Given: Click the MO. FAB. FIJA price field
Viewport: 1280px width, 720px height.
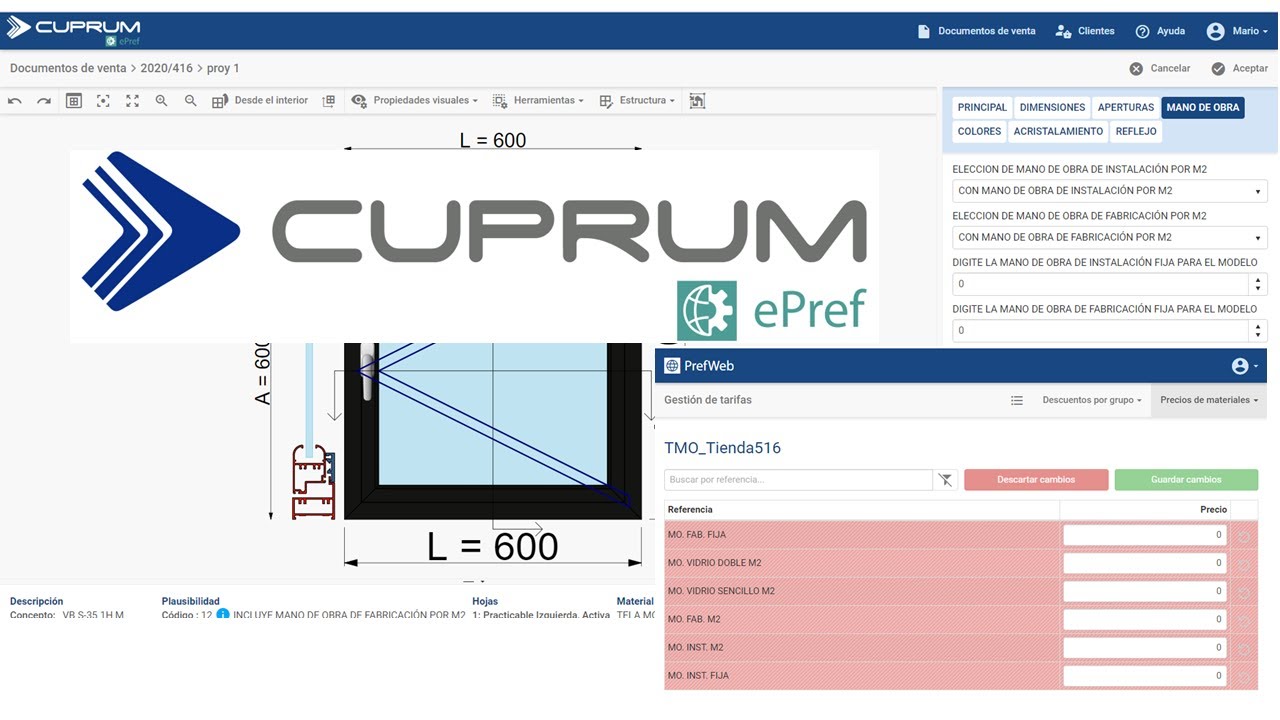Looking at the screenshot, I should [x=1145, y=535].
